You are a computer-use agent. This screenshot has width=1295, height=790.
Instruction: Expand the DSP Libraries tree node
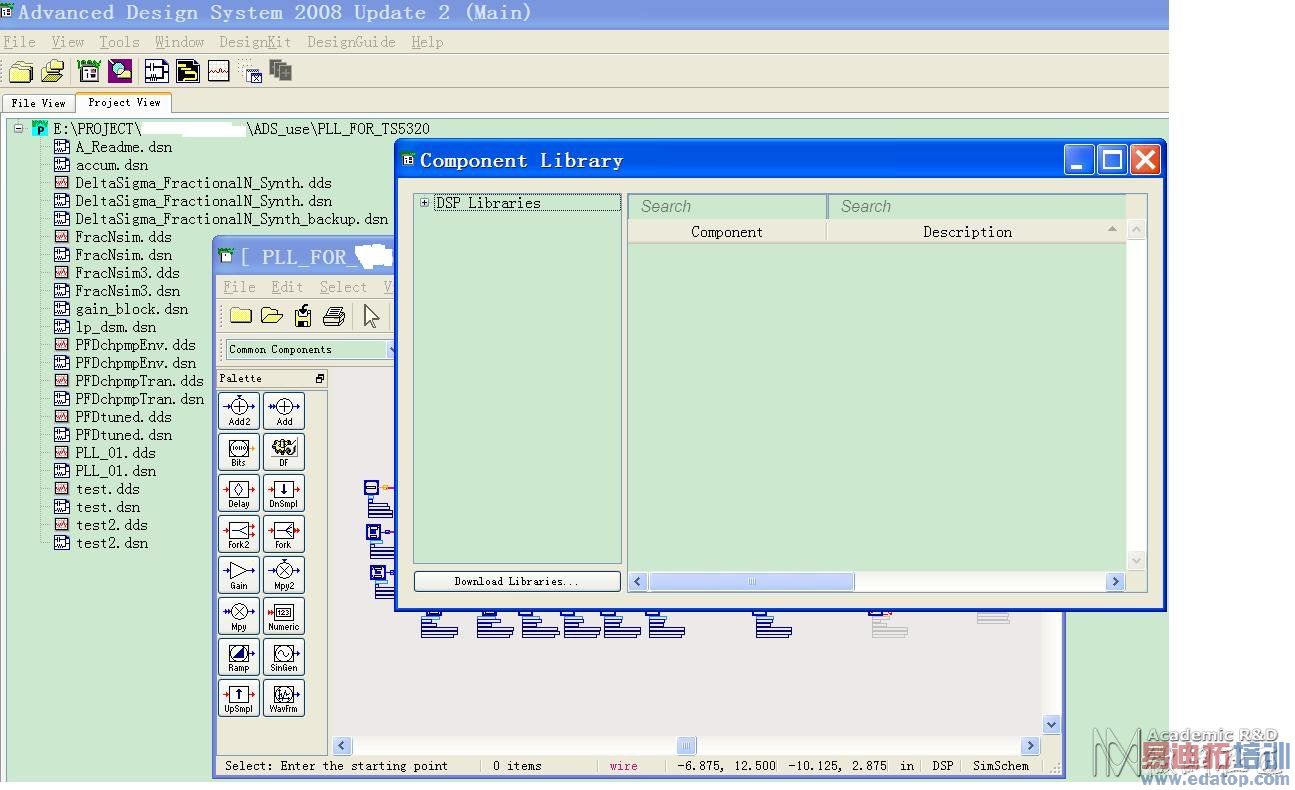tap(425, 203)
